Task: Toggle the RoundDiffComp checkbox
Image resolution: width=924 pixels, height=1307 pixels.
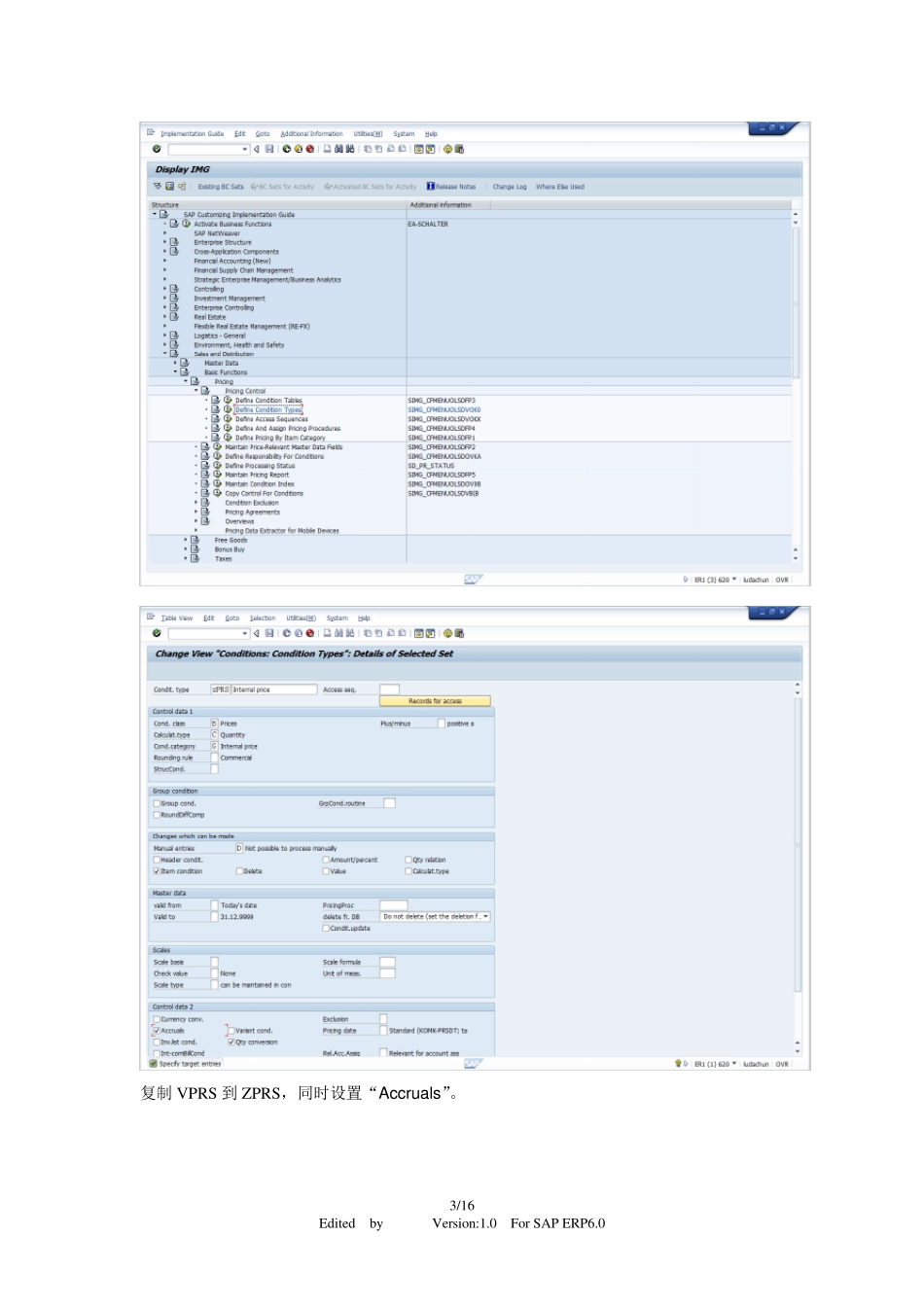Action: coord(157,815)
